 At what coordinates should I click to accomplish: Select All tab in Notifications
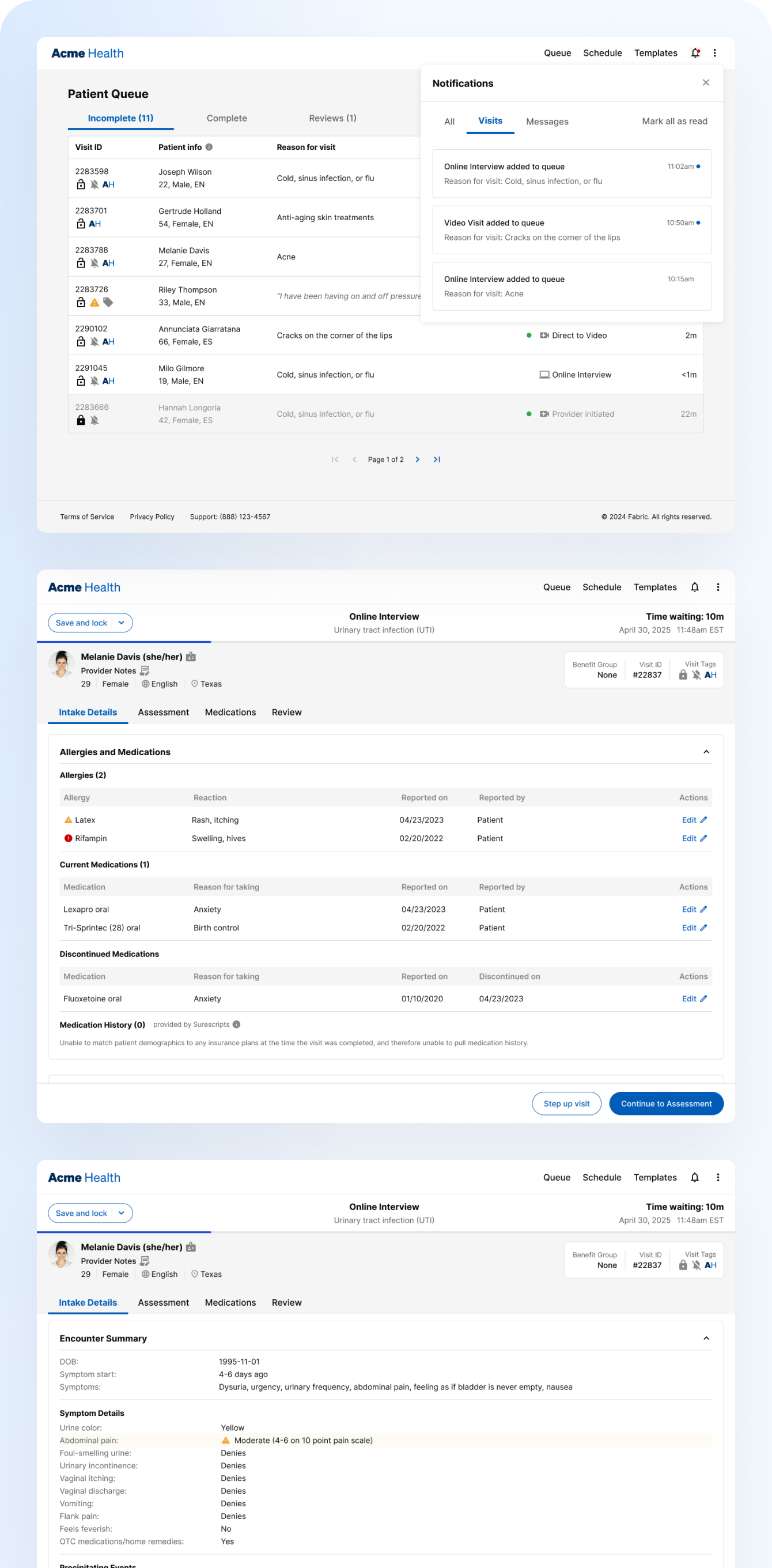(449, 122)
